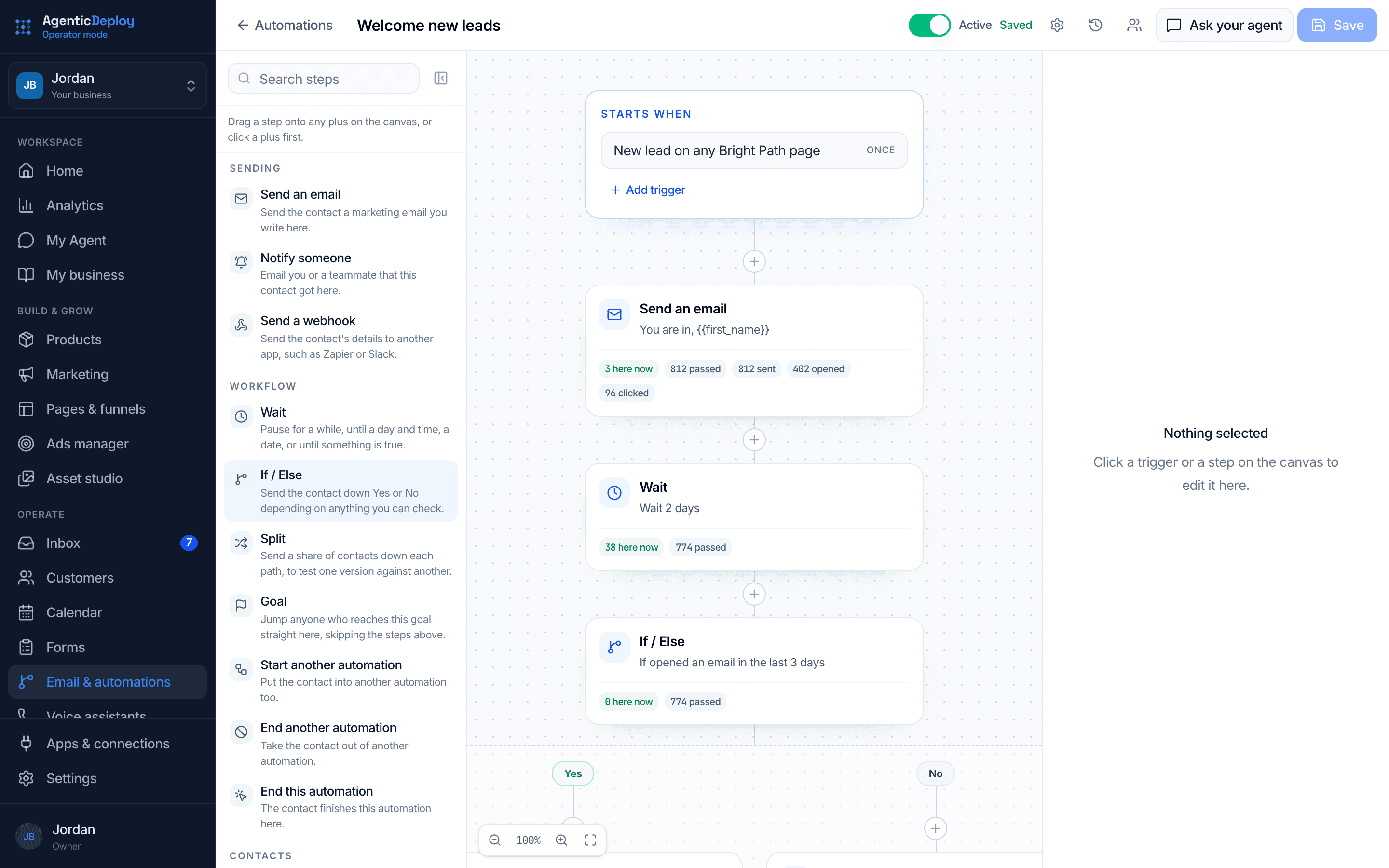Screen dimensions: 1389x868
Task: Select the Send an email canvas node
Action: (x=754, y=351)
